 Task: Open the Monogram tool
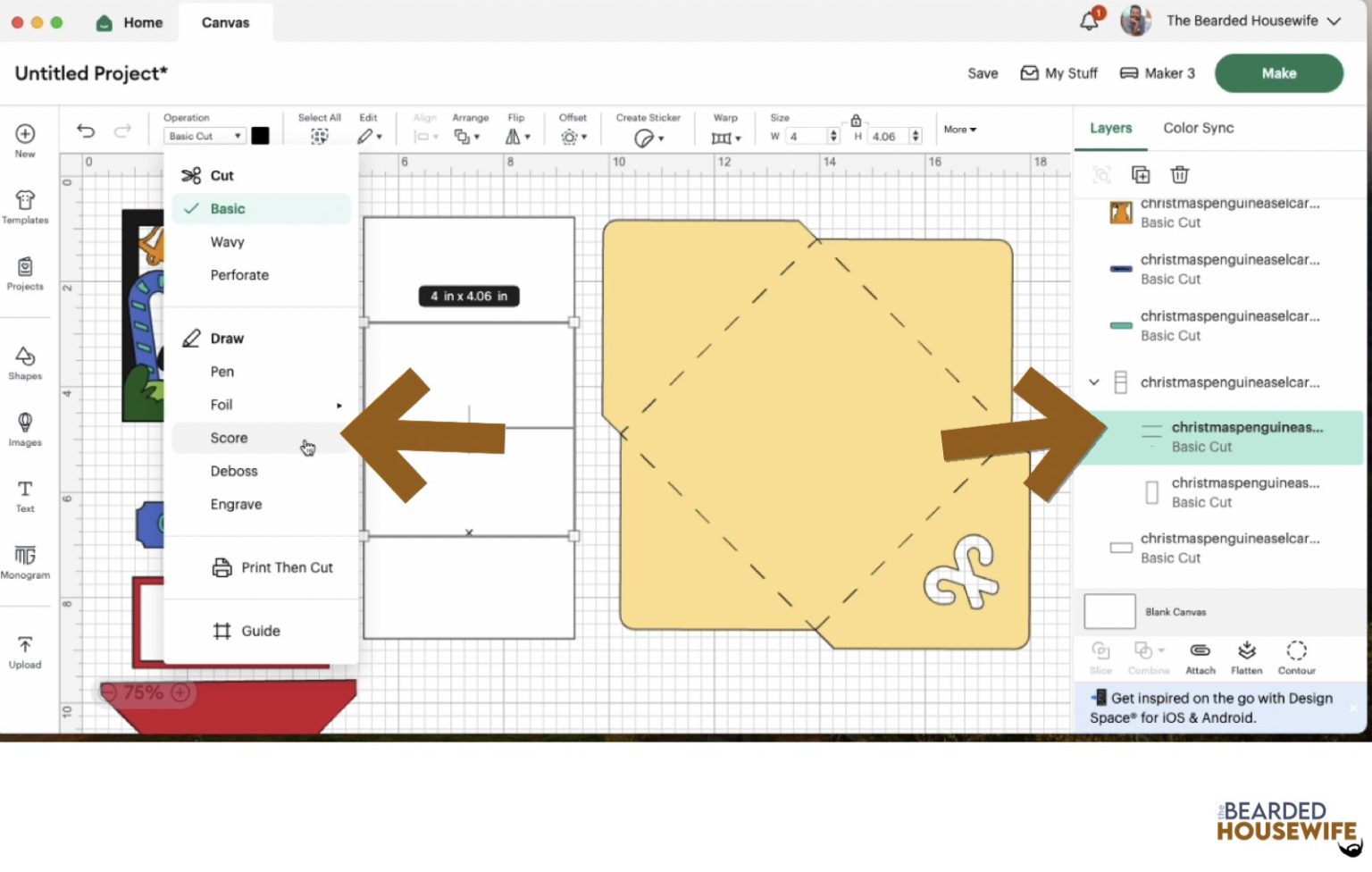coord(25,561)
